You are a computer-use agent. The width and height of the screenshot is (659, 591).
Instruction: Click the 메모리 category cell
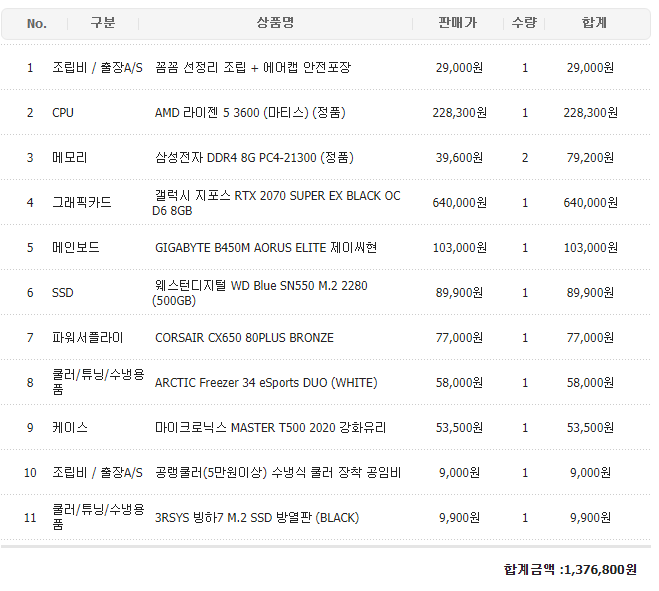[69, 158]
